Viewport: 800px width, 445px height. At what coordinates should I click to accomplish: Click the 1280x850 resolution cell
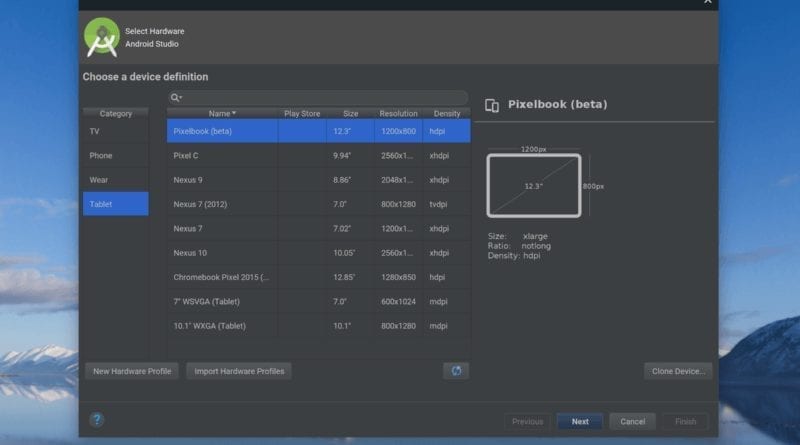(x=398, y=277)
